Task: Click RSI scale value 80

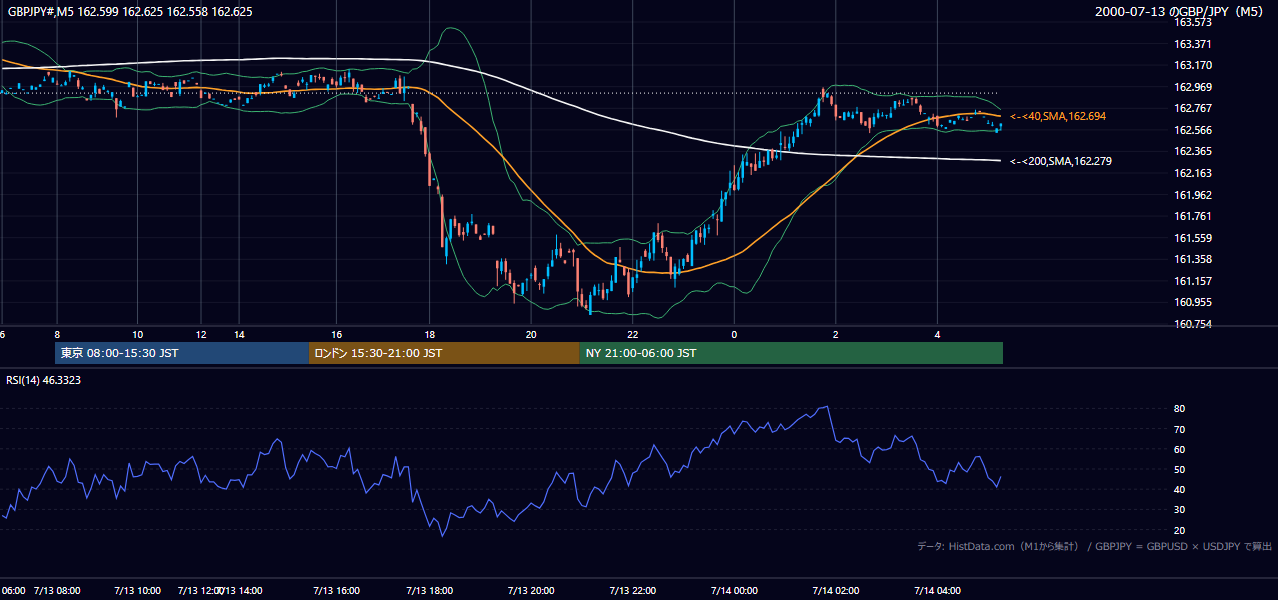Action: (1180, 409)
